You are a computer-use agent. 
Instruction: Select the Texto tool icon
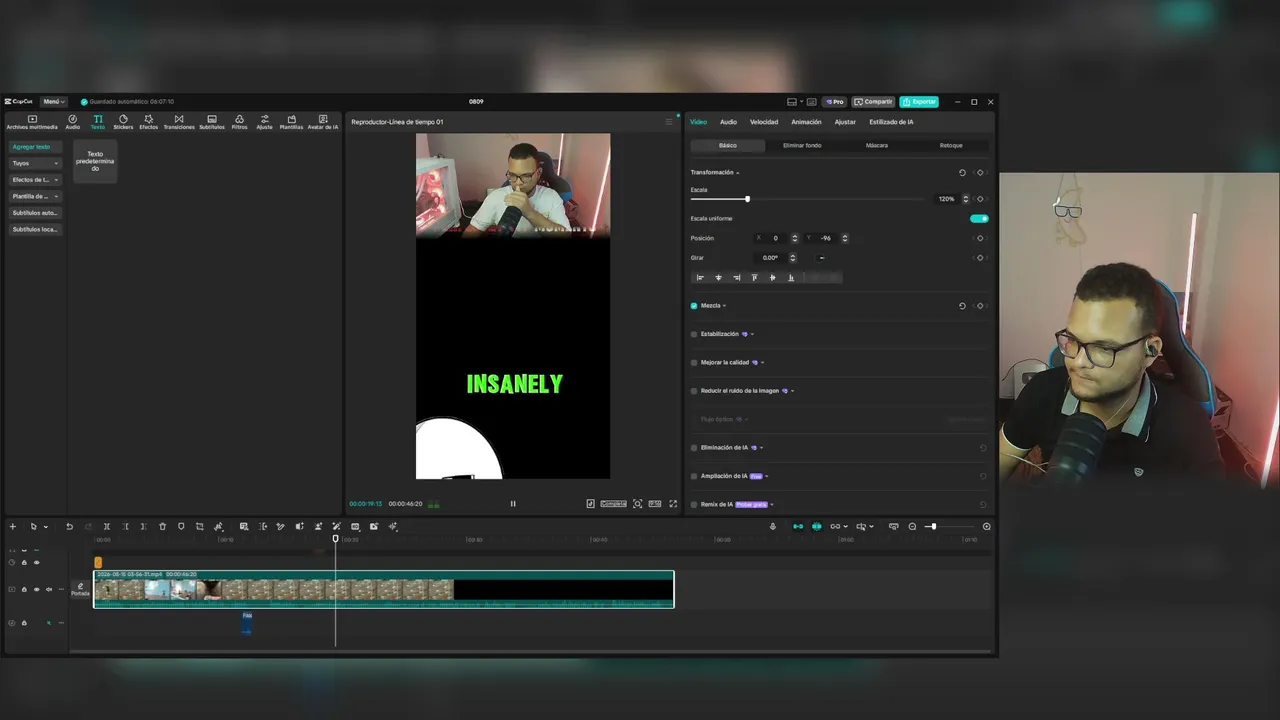(x=98, y=122)
